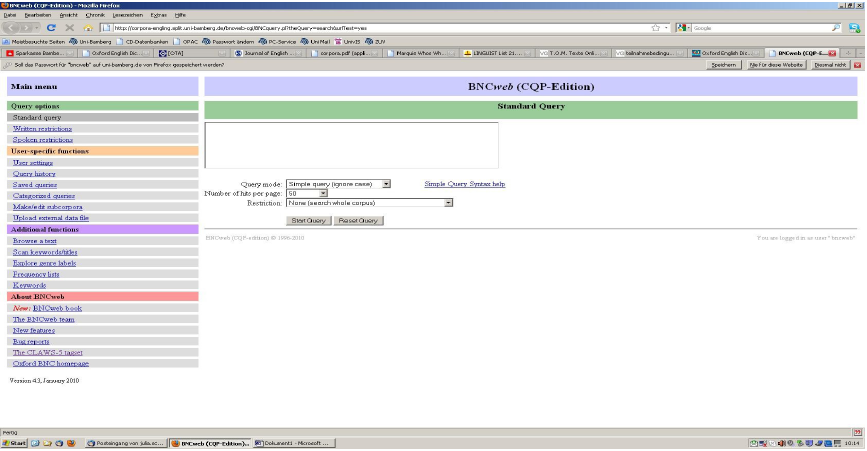This screenshot has height=451, width=867.
Task: Switch to Dokument1 Microsoft Word taskbar item
Action: tap(294, 443)
